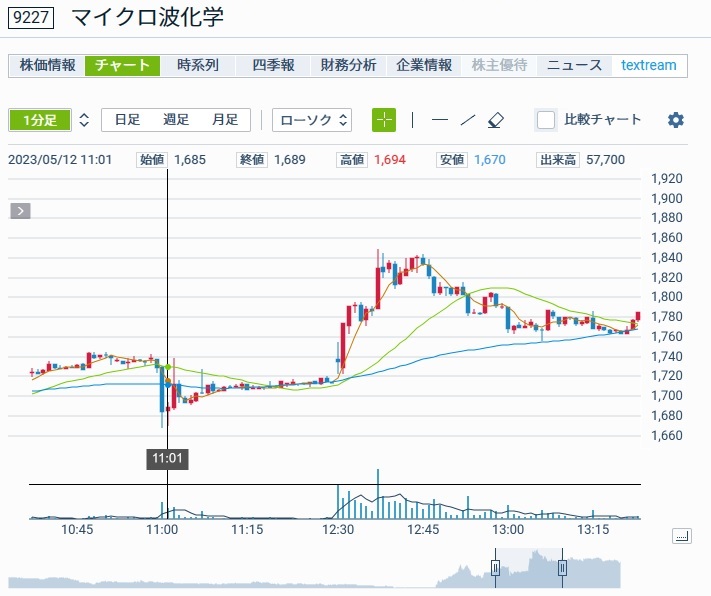This screenshot has width=711, height=596.
Task: Select the diagonal trend line tool
Action: (x=467, y=120)
